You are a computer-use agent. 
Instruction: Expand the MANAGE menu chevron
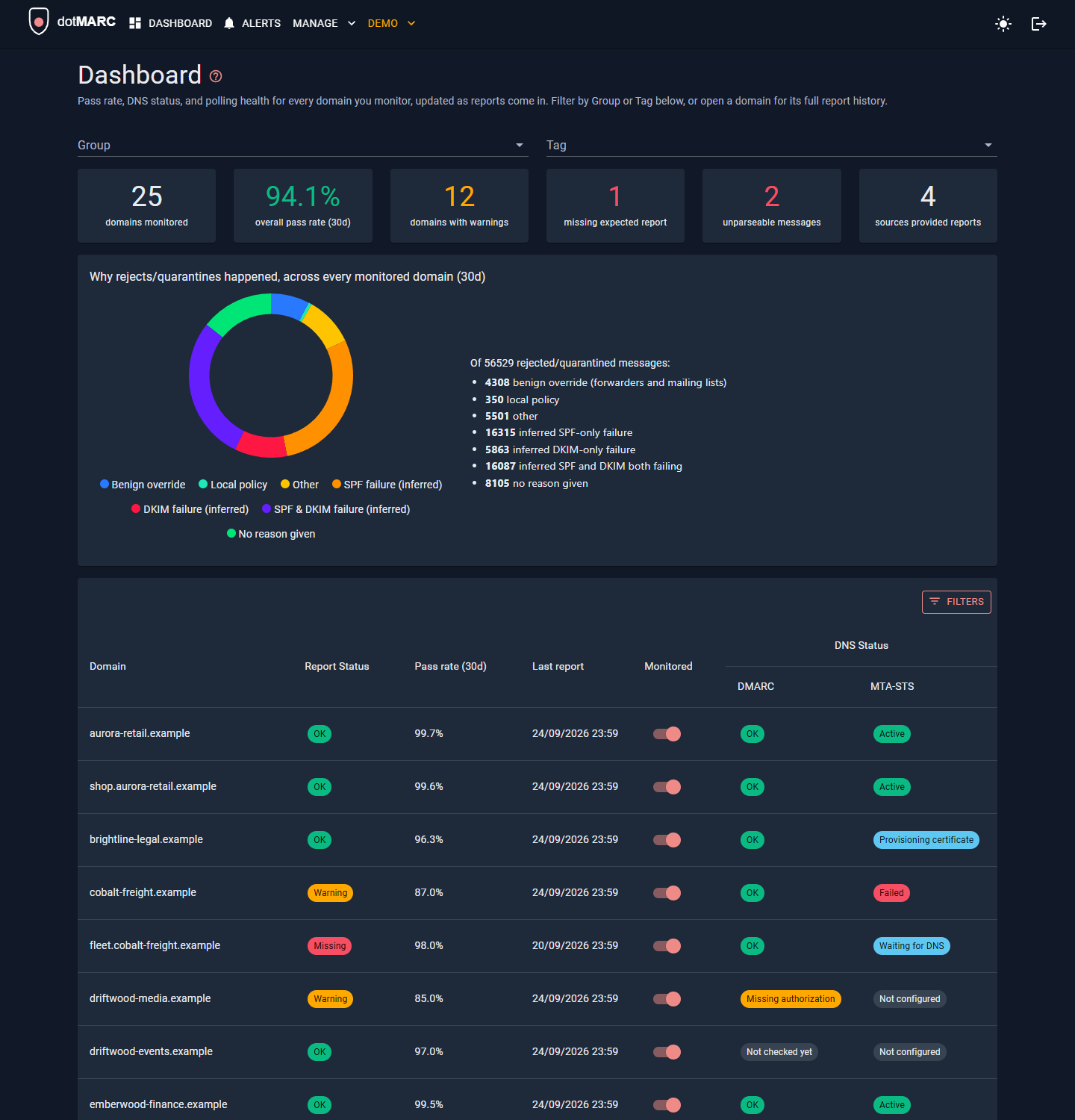(352, 24)
